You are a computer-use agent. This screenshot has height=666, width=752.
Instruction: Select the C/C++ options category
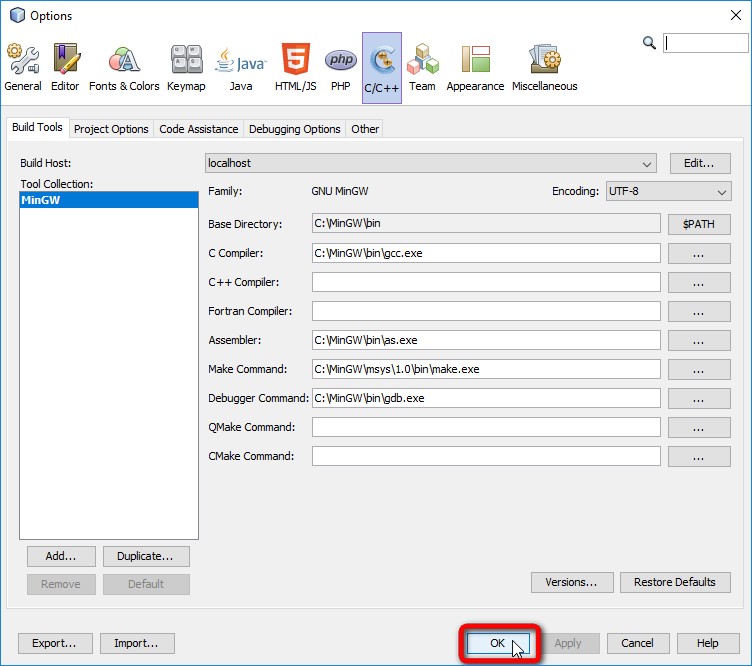382,68
